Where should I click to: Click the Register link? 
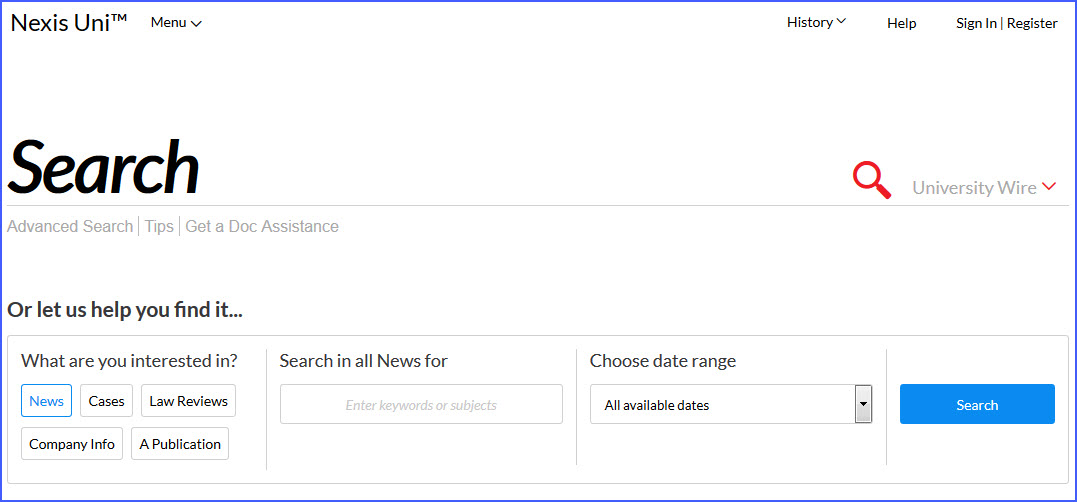click(1032, 23)
